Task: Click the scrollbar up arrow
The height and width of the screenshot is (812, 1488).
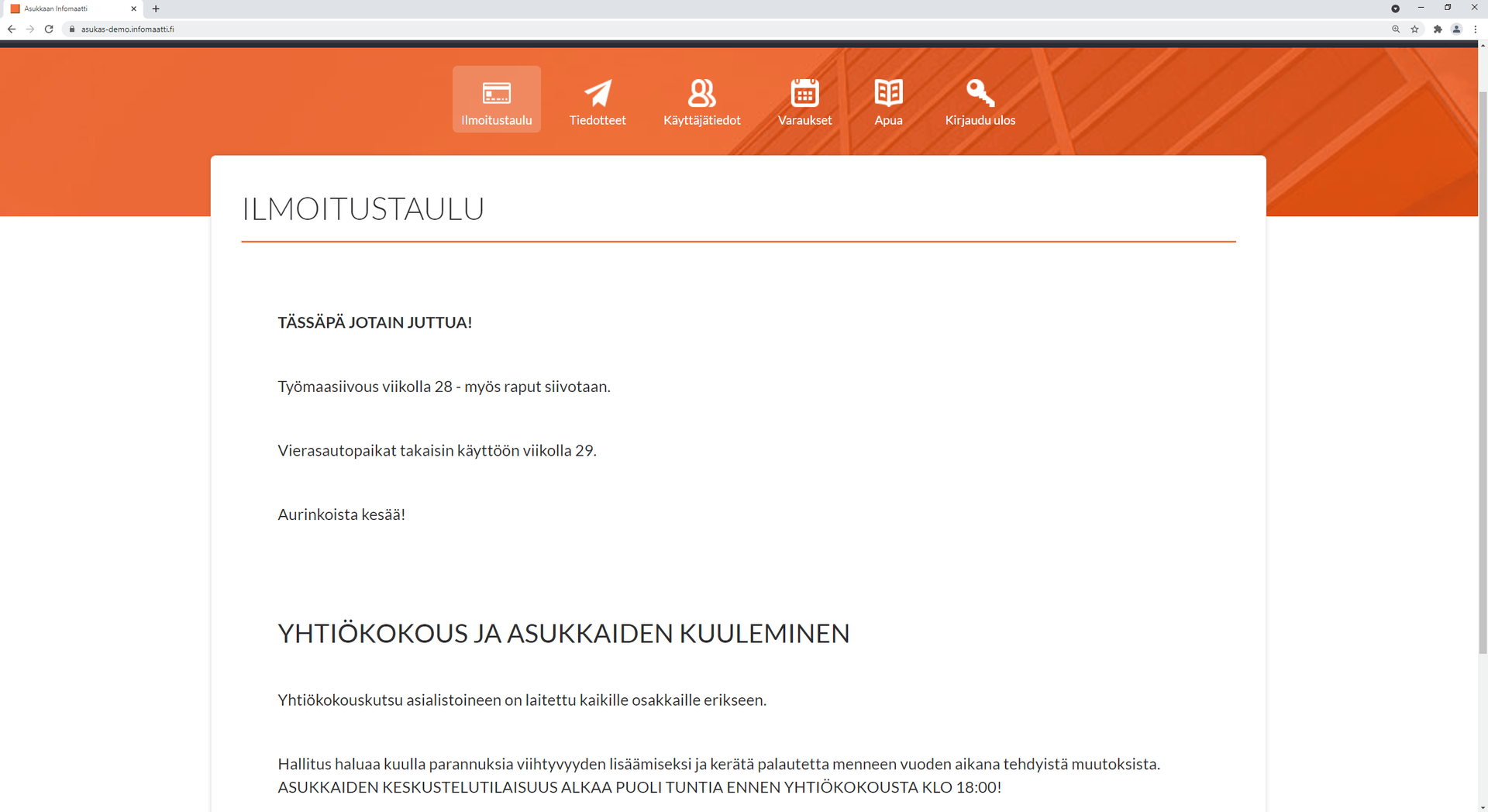Action: 1483,45
